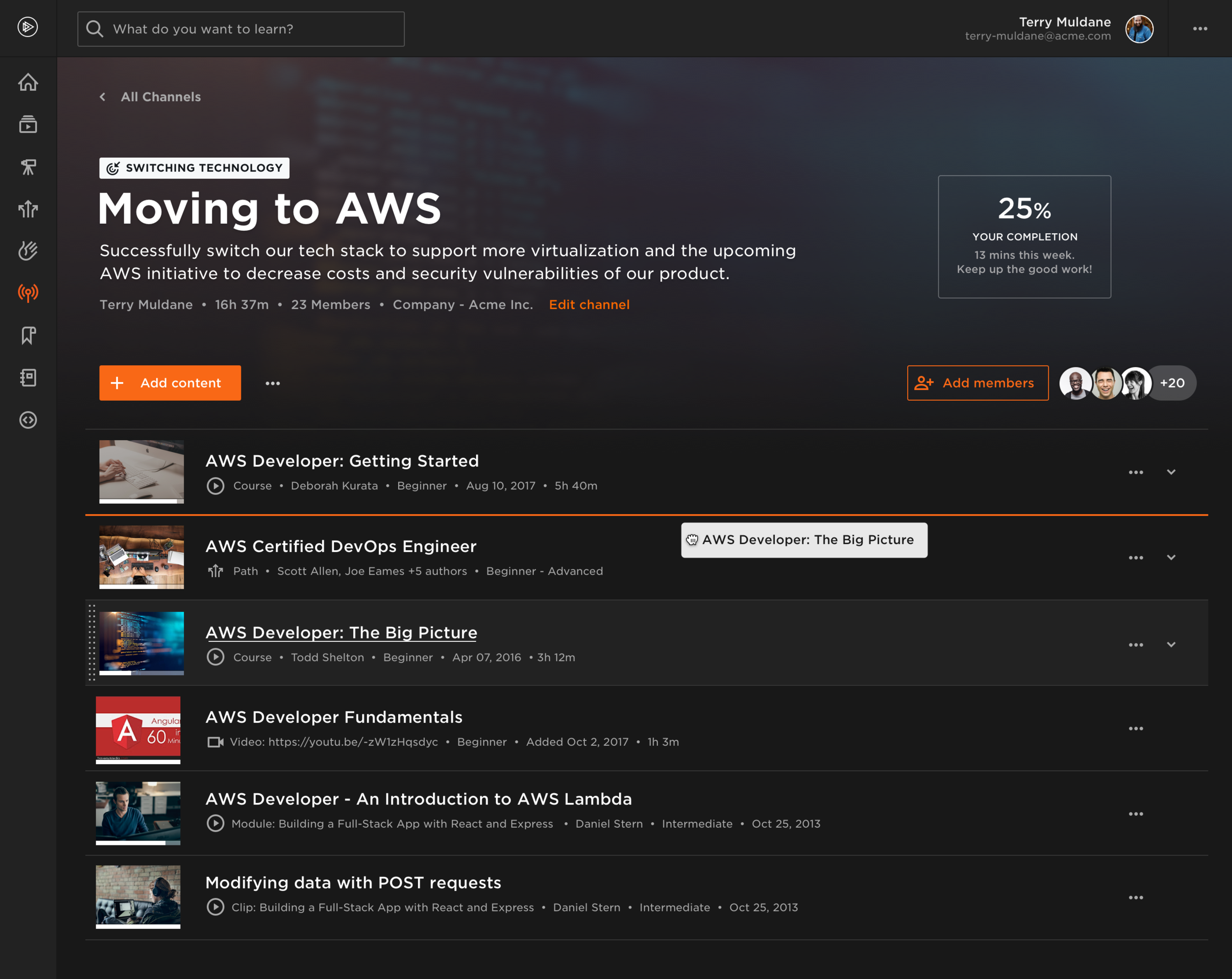Click path icon for AWS Certified DevOps Engineer
Screen dimensions: 1232x979
coord(215,571)
